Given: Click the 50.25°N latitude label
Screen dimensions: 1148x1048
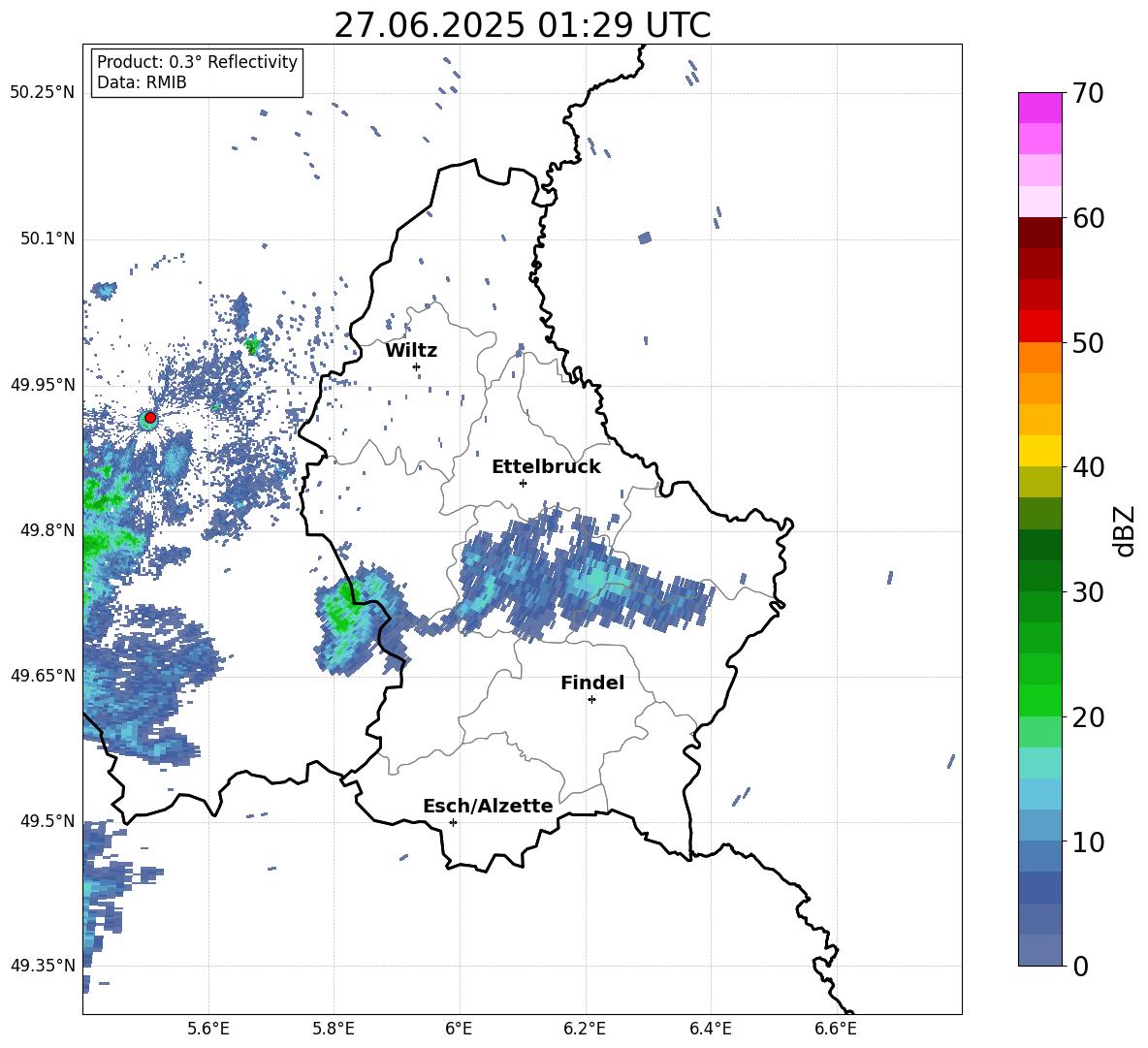Looking at the screenshot, I should (43, 93).
